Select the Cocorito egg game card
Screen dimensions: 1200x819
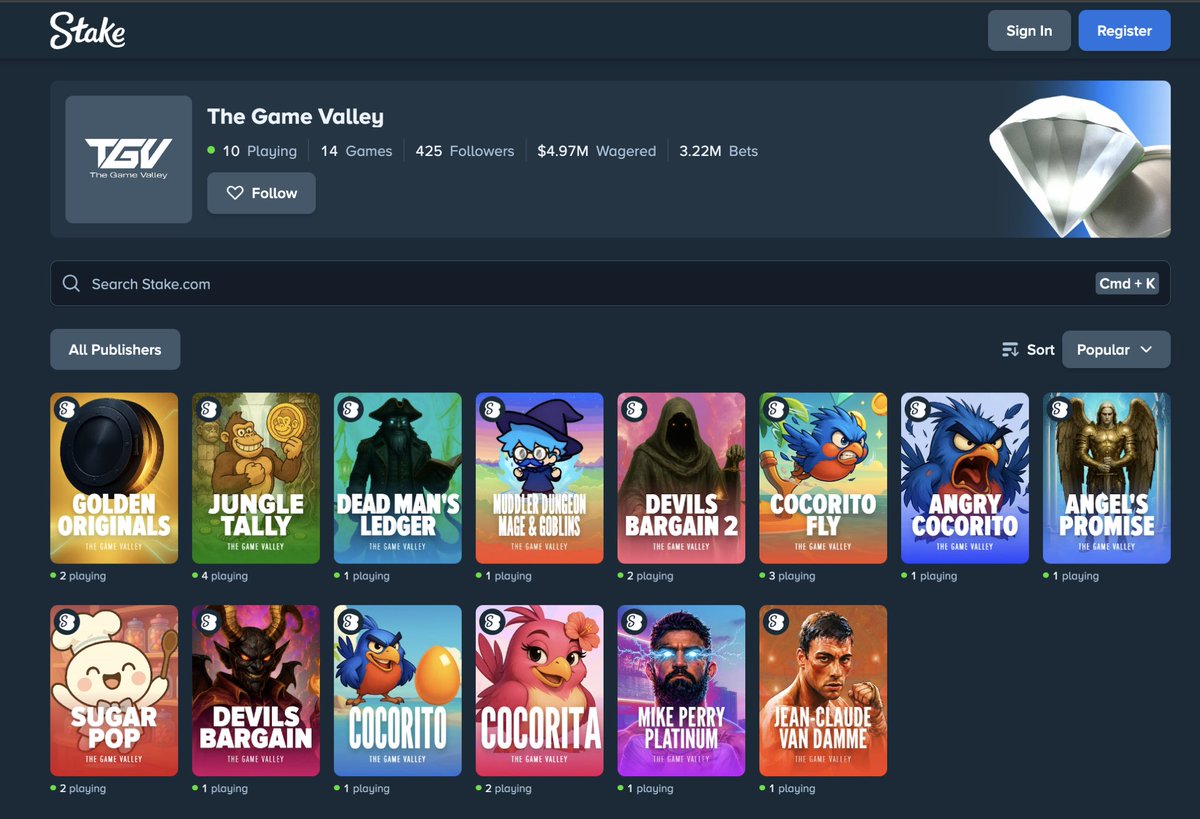pos(398,691)
